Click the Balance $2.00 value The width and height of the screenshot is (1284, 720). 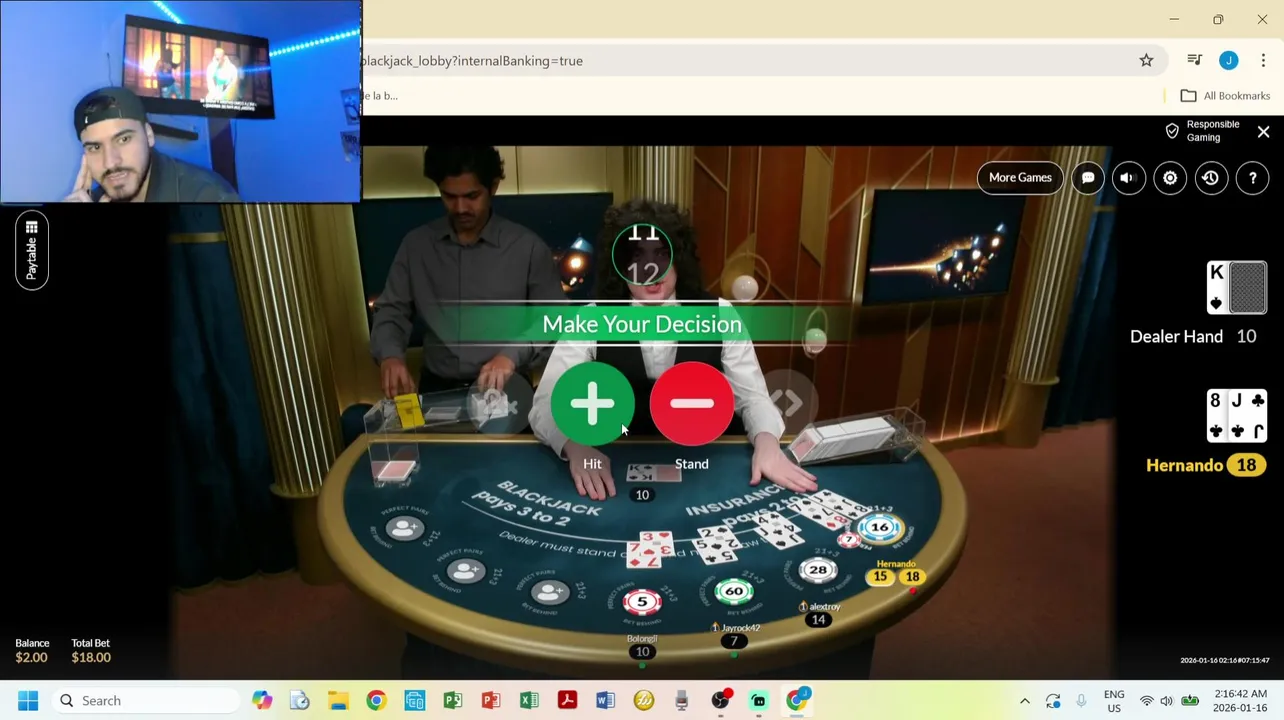click(x=31, y=658)
